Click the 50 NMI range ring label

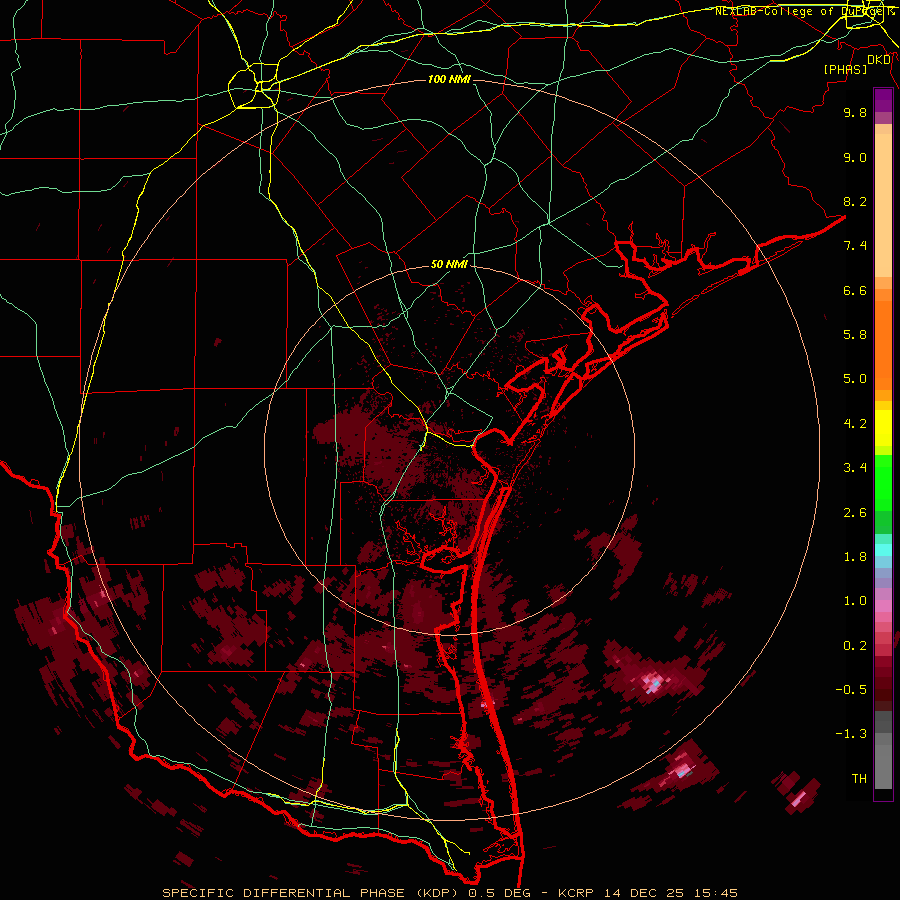pyautogui.click(x=449, y=265)
